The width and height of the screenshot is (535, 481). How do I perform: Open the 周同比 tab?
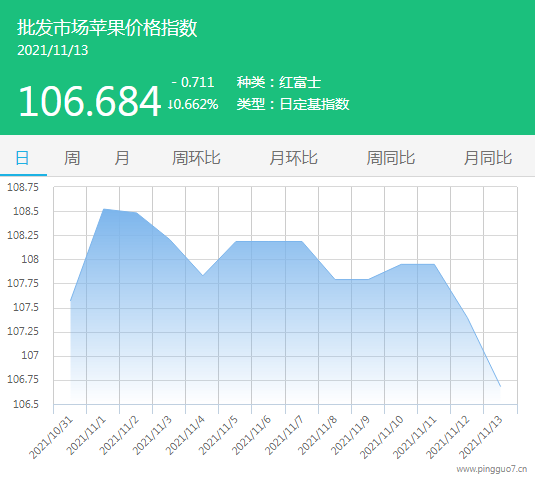click(x=391, y=158)
